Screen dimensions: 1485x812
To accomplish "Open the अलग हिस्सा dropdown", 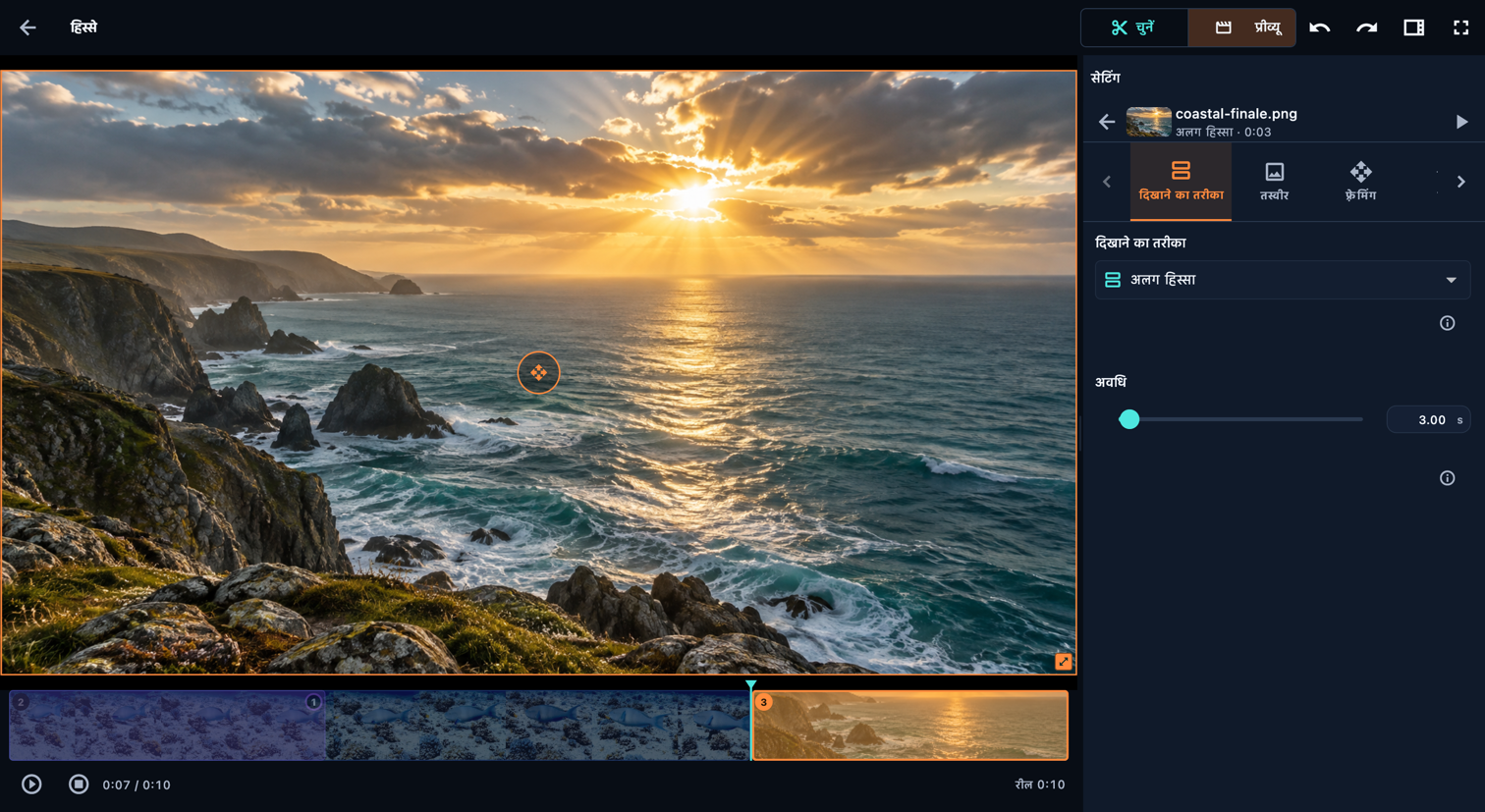I will [x=1282, y=280].
